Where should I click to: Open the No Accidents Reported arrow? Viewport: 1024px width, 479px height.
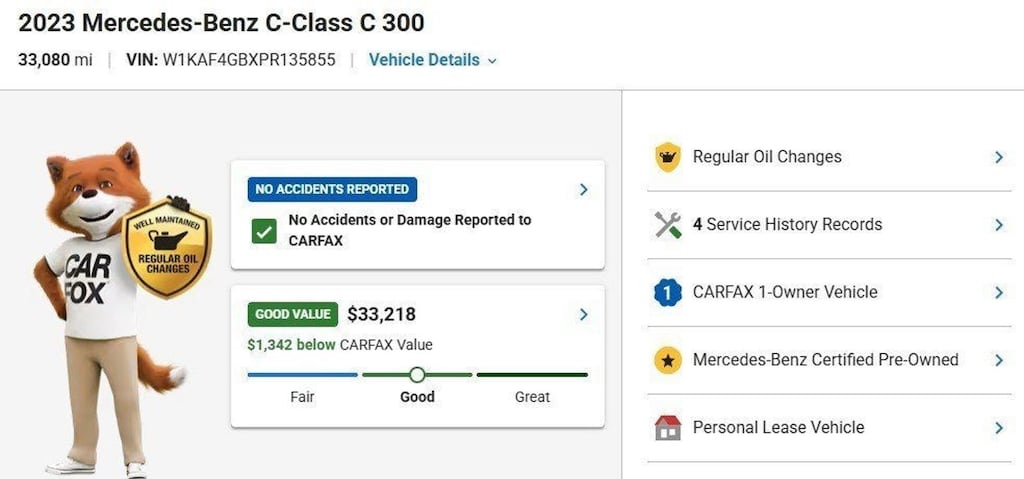point(583,190)
